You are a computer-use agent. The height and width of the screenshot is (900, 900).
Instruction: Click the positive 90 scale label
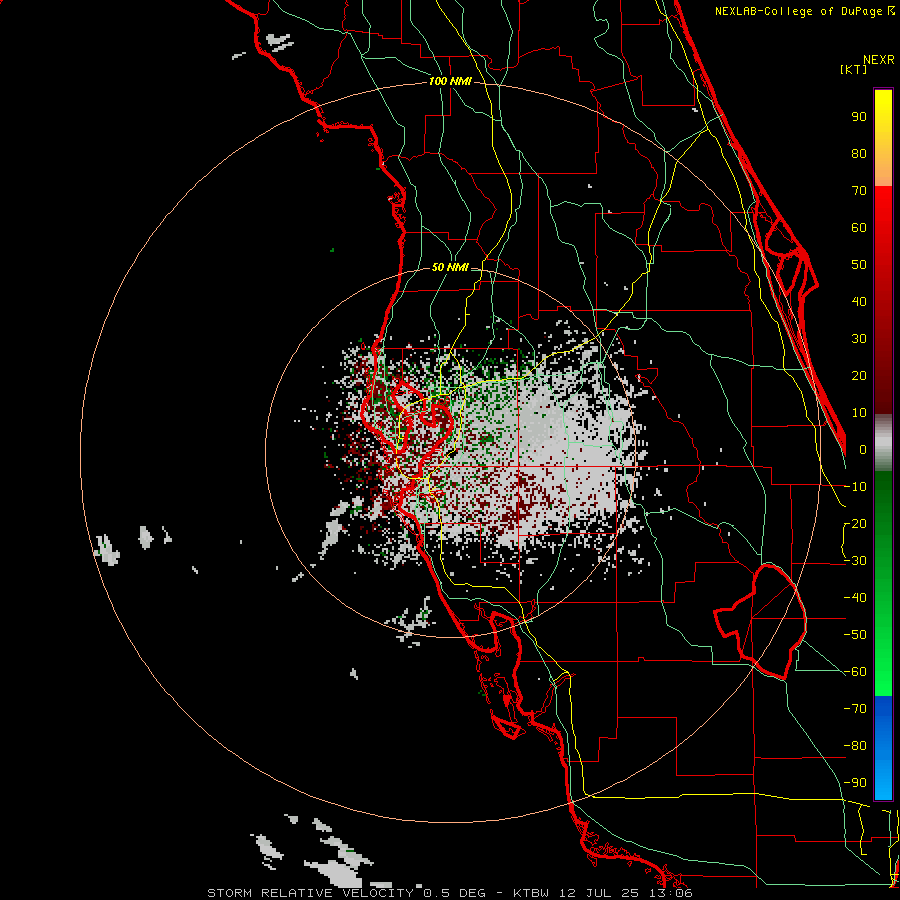[x=859, y=117]
